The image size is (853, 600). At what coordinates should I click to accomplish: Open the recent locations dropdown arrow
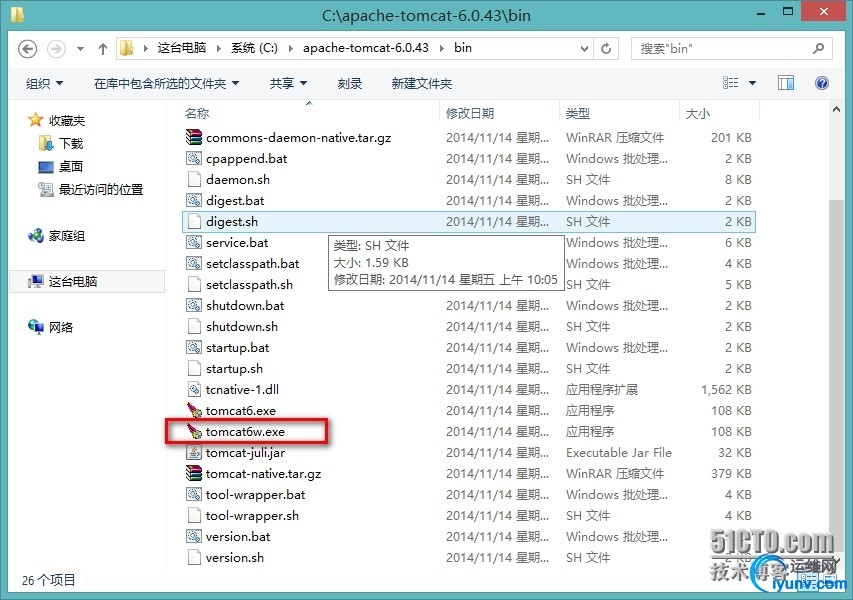point(81,49)
